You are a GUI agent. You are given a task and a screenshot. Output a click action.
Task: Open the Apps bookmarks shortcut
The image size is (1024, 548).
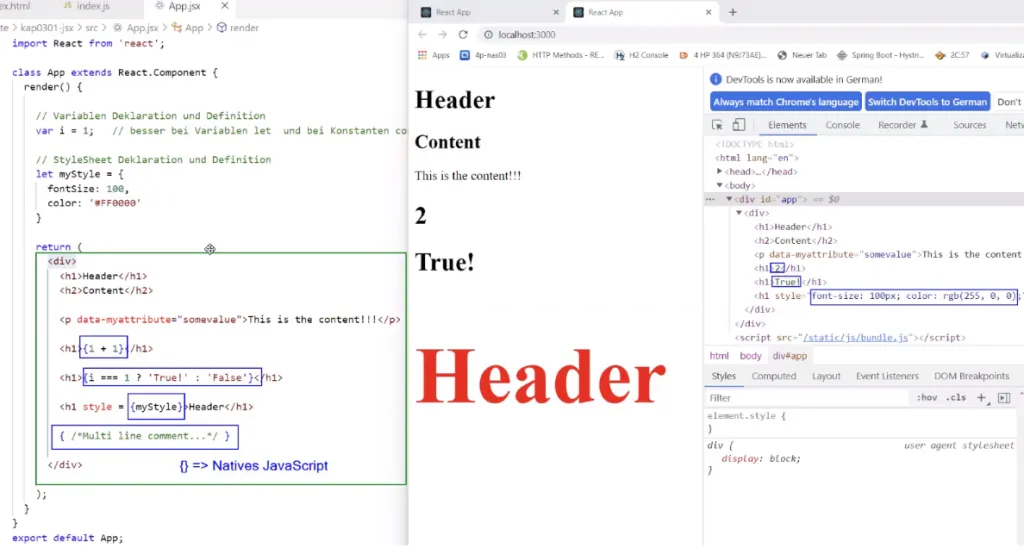[434, 56]
